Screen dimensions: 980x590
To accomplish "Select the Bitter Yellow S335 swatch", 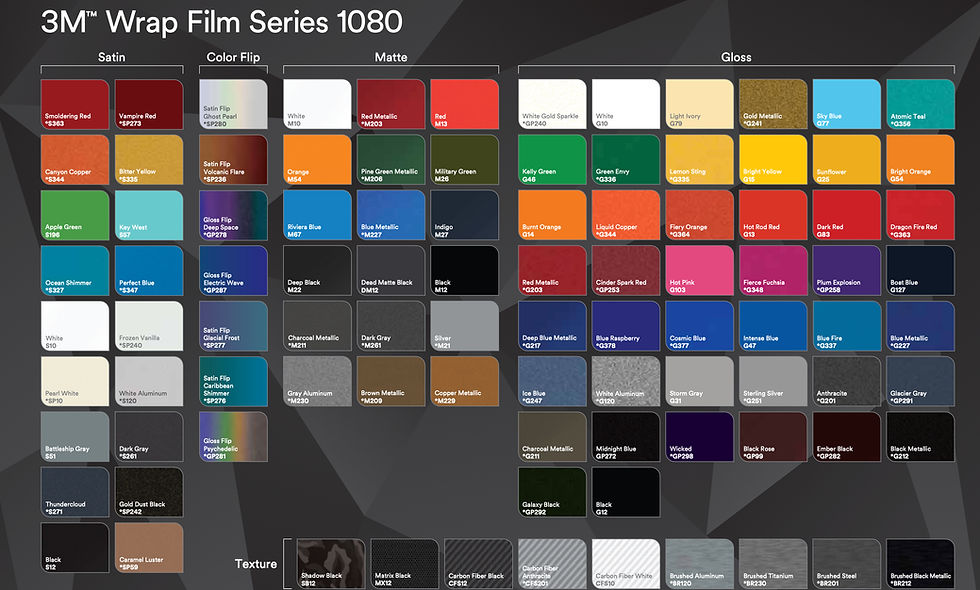I will tap(149, 160).
